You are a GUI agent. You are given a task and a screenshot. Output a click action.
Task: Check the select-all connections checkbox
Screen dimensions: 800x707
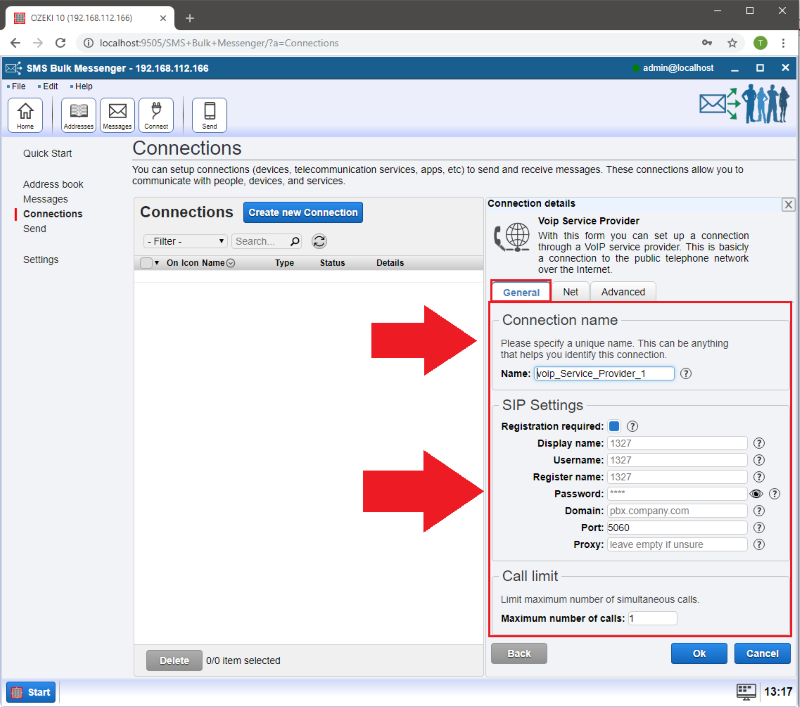pyautogui.click(x=146, y=263)
